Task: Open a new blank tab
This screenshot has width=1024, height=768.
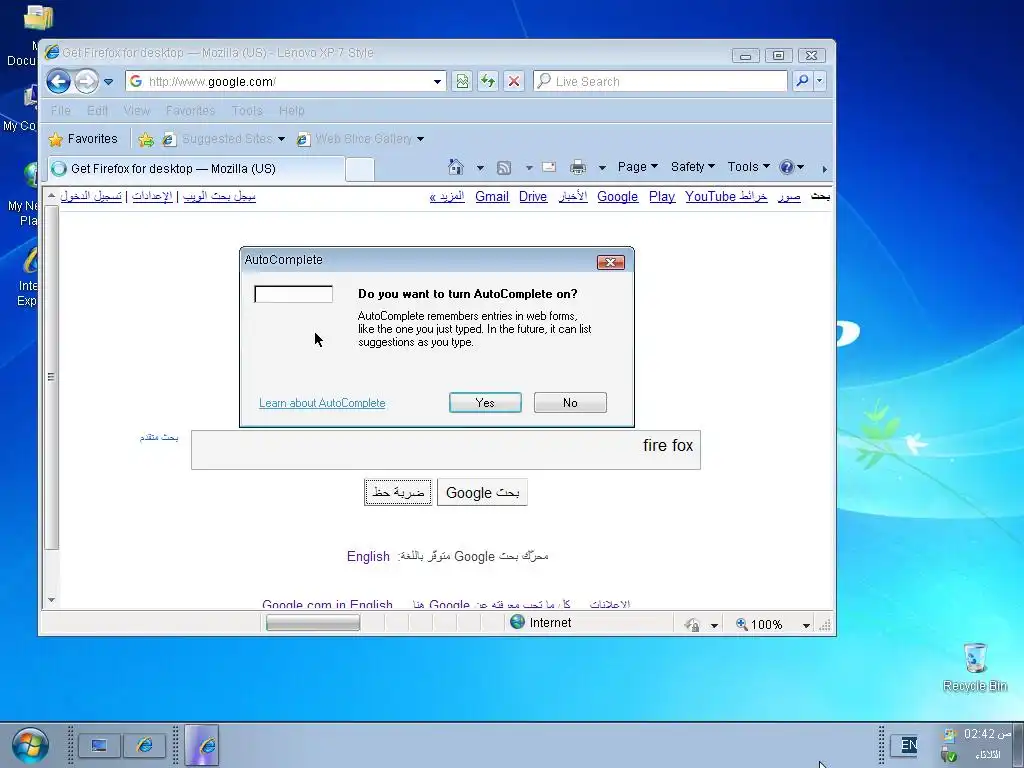Action: (x=359, y=169)
